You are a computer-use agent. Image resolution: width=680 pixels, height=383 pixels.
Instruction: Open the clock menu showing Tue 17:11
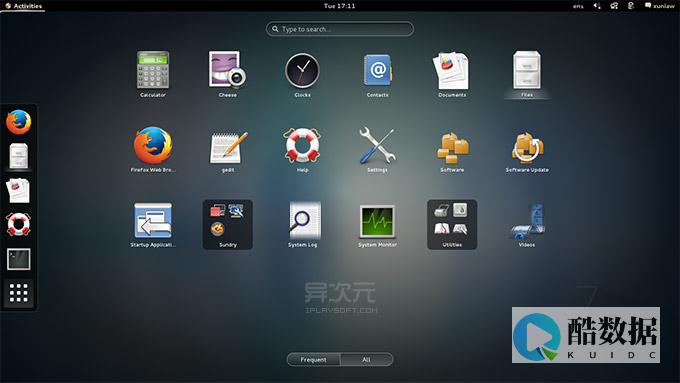pyautogui.click(x=340, y=6)
